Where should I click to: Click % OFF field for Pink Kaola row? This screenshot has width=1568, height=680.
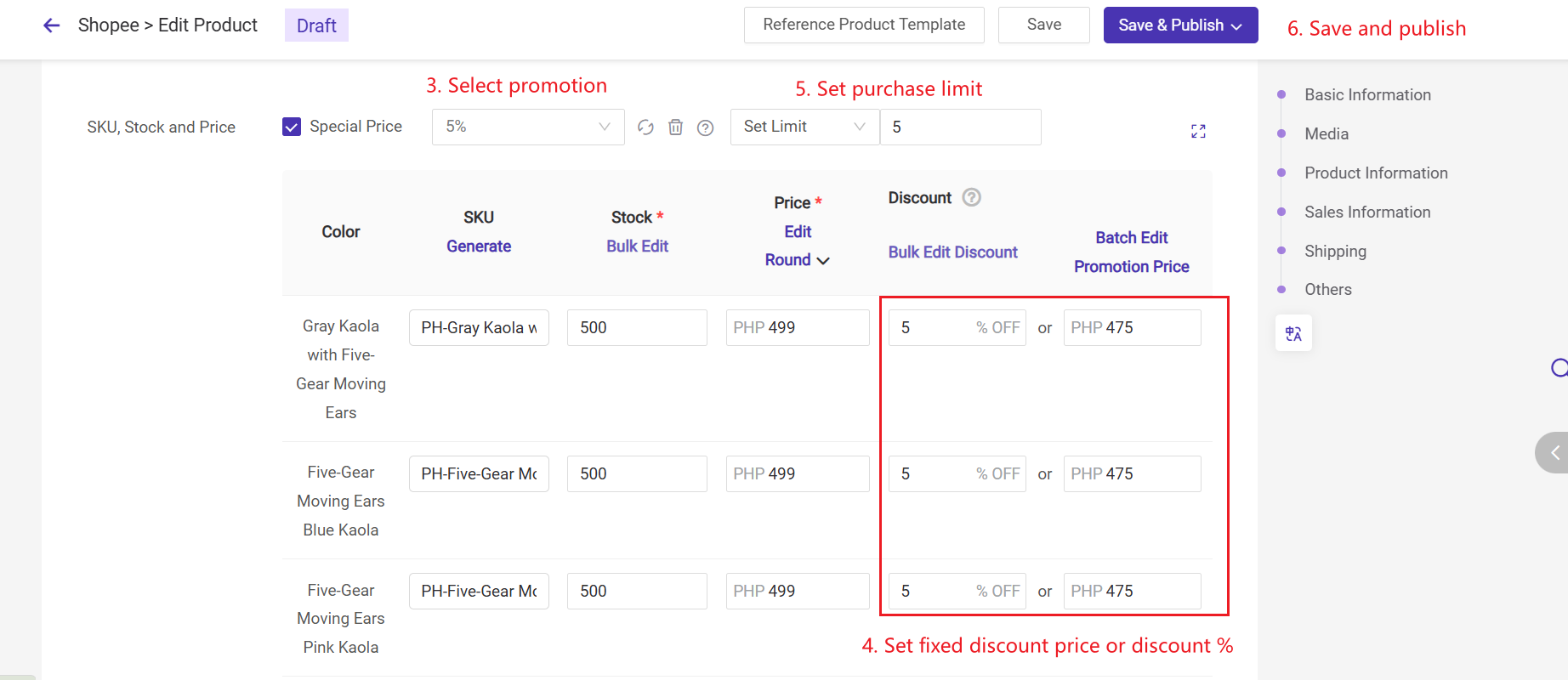coord(957,591)
